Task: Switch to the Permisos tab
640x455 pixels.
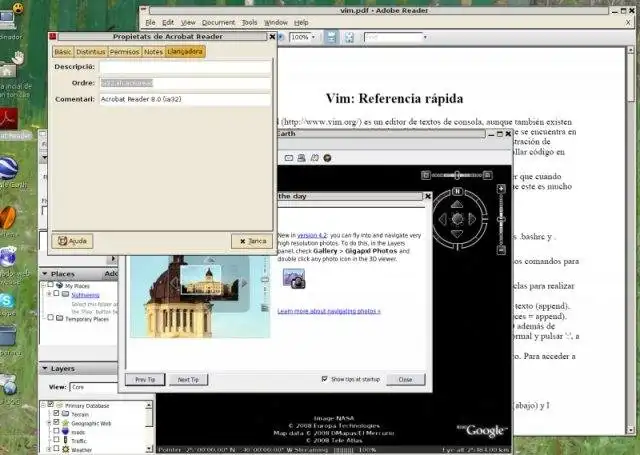Action: [124, 51]
